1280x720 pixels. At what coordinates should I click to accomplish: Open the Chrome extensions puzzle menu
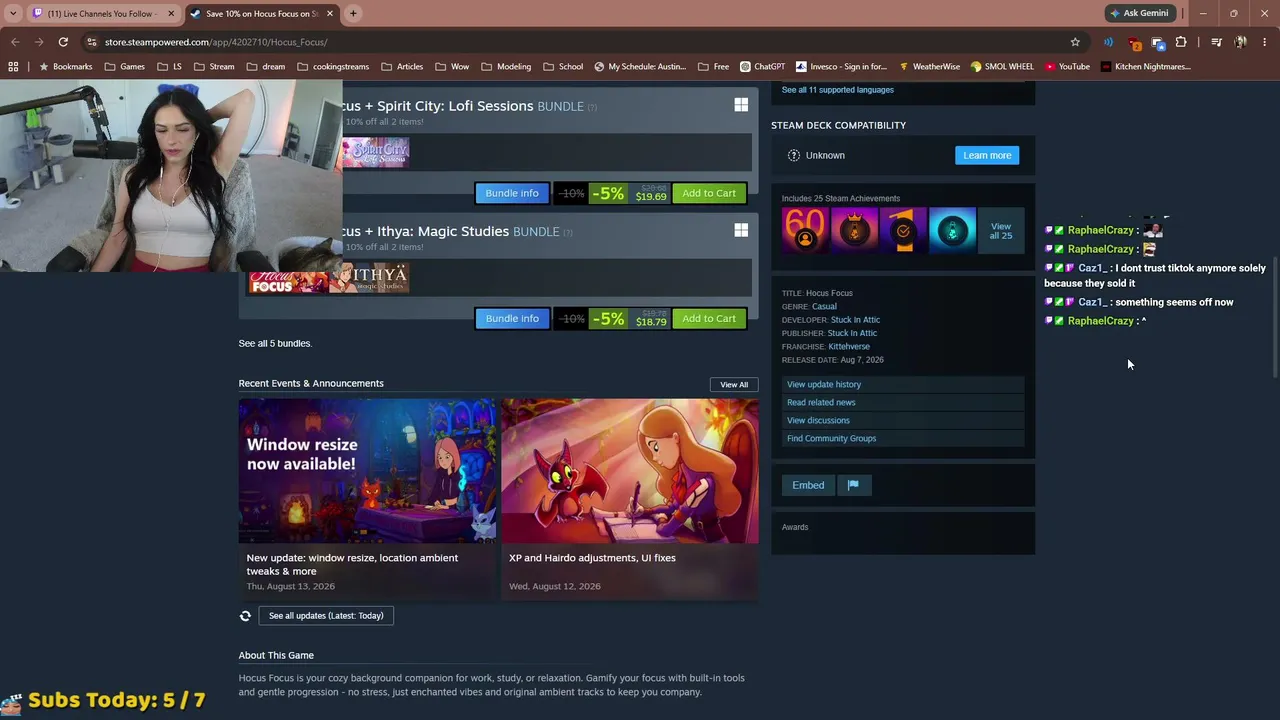(1181, 42)
